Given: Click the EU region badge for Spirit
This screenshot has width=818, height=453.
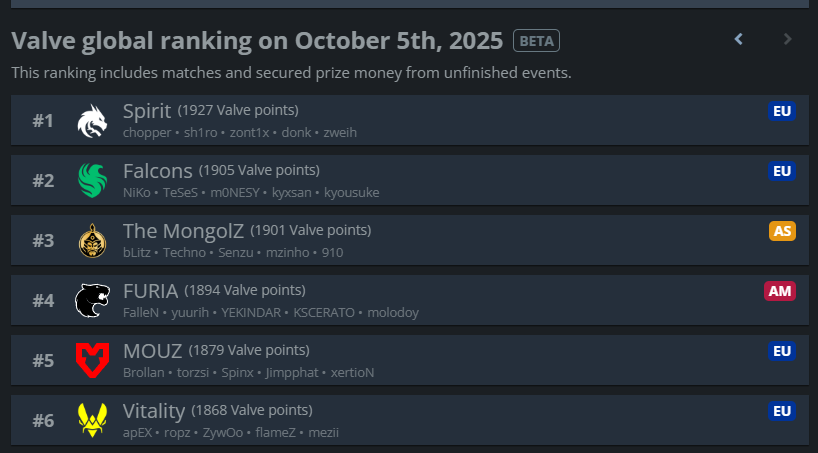Looking at the screenshot, I should click(x=781, y=111).
